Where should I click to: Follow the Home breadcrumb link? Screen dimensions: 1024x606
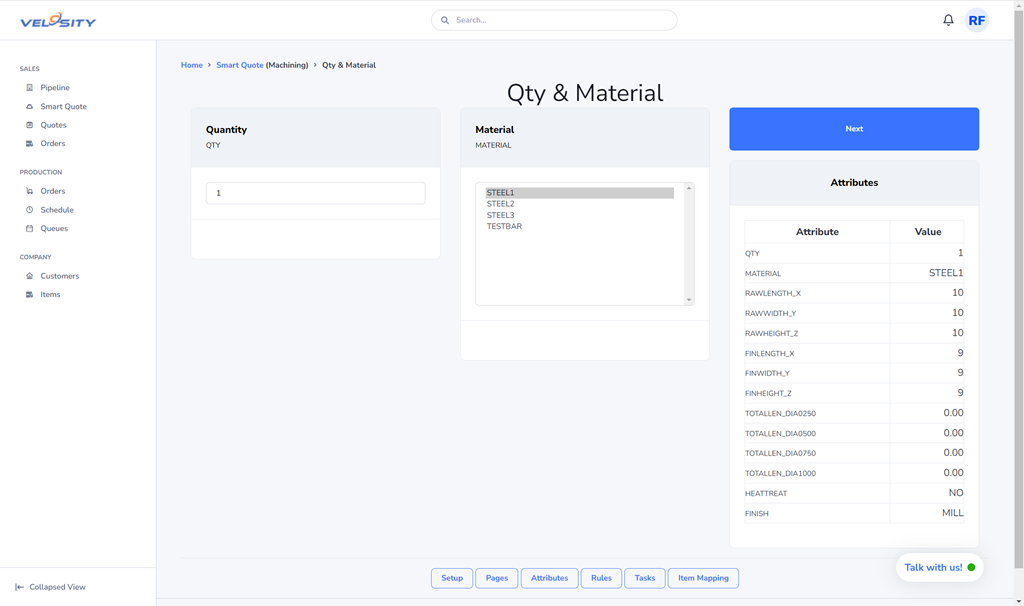pos(191,65)
